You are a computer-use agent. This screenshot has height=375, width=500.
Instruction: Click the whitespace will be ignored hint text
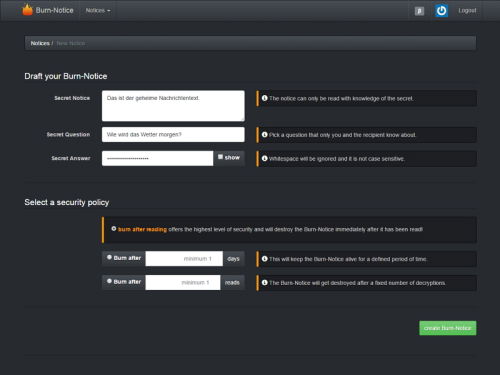(x=337, y=159)
